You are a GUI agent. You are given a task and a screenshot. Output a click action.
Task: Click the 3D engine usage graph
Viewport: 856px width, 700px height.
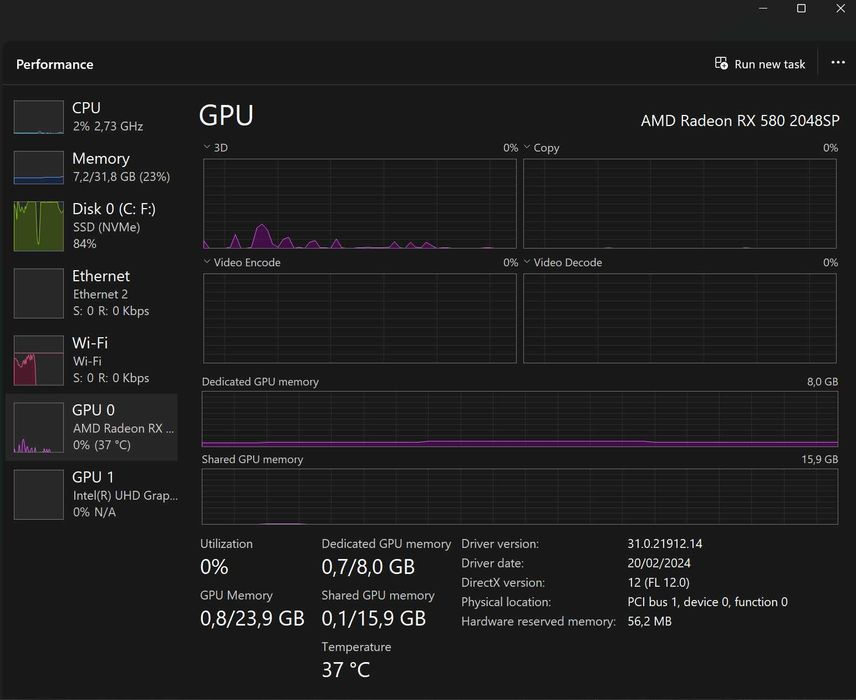tap(360, 204)
